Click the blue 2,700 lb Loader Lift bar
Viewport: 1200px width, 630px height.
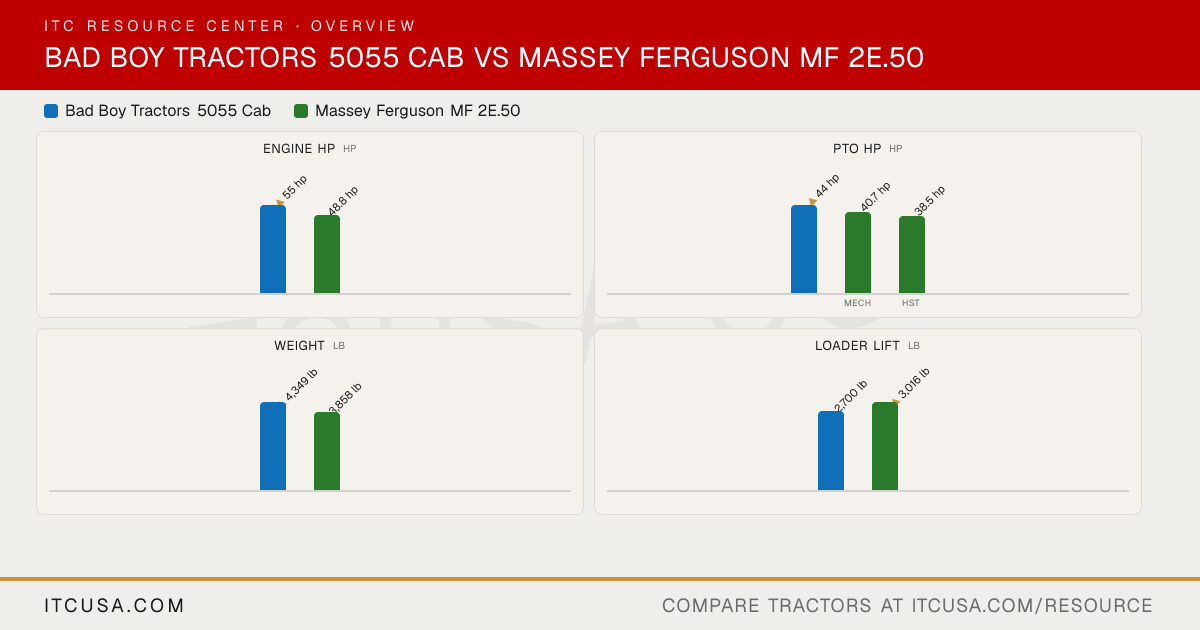831,451
